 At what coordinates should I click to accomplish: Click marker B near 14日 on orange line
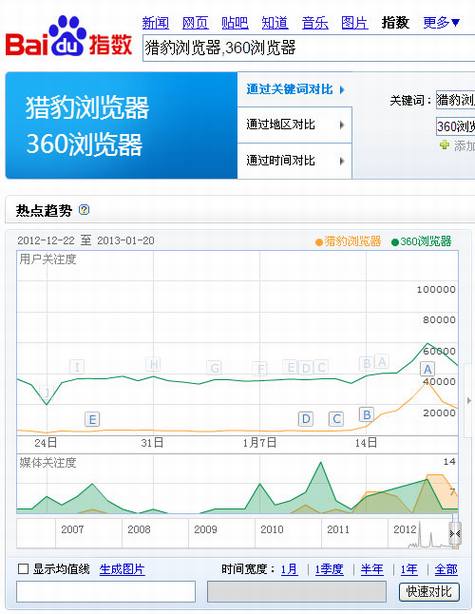pyautogui.click(x=367, y=414)
